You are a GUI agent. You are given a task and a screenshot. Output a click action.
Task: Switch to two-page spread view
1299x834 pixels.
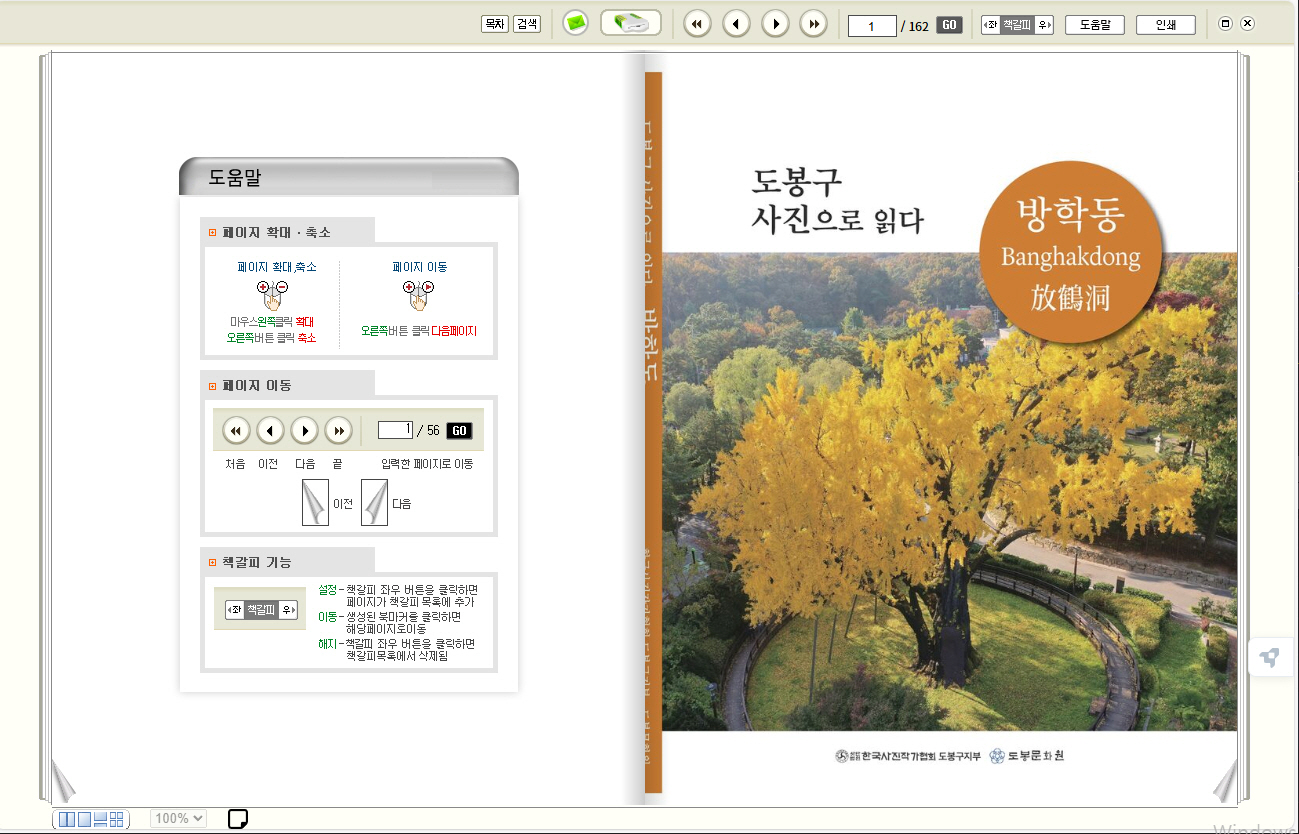67,819
